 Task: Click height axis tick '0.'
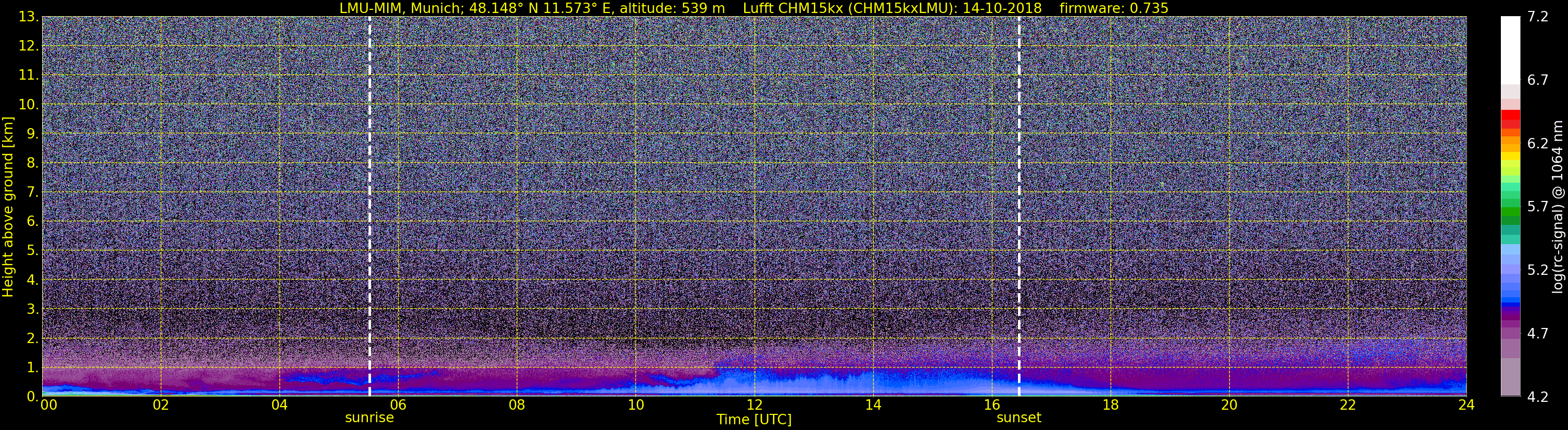click(x=32, y=397)
